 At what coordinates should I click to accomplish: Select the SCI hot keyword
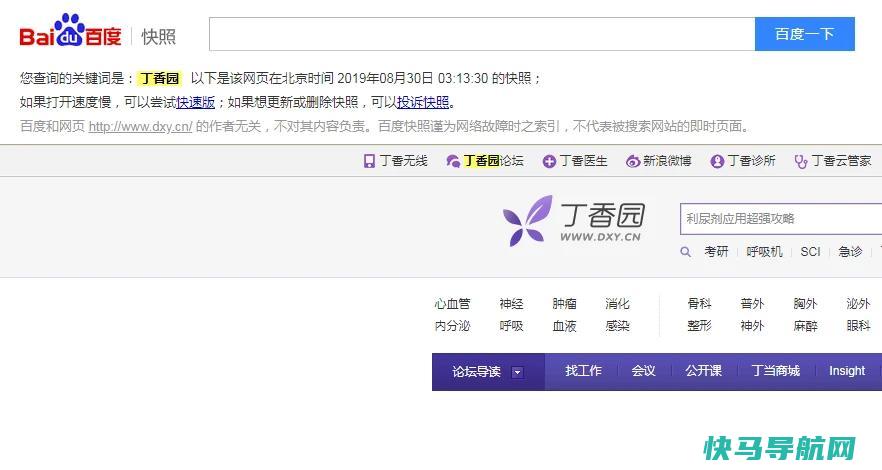coord(811,252)
